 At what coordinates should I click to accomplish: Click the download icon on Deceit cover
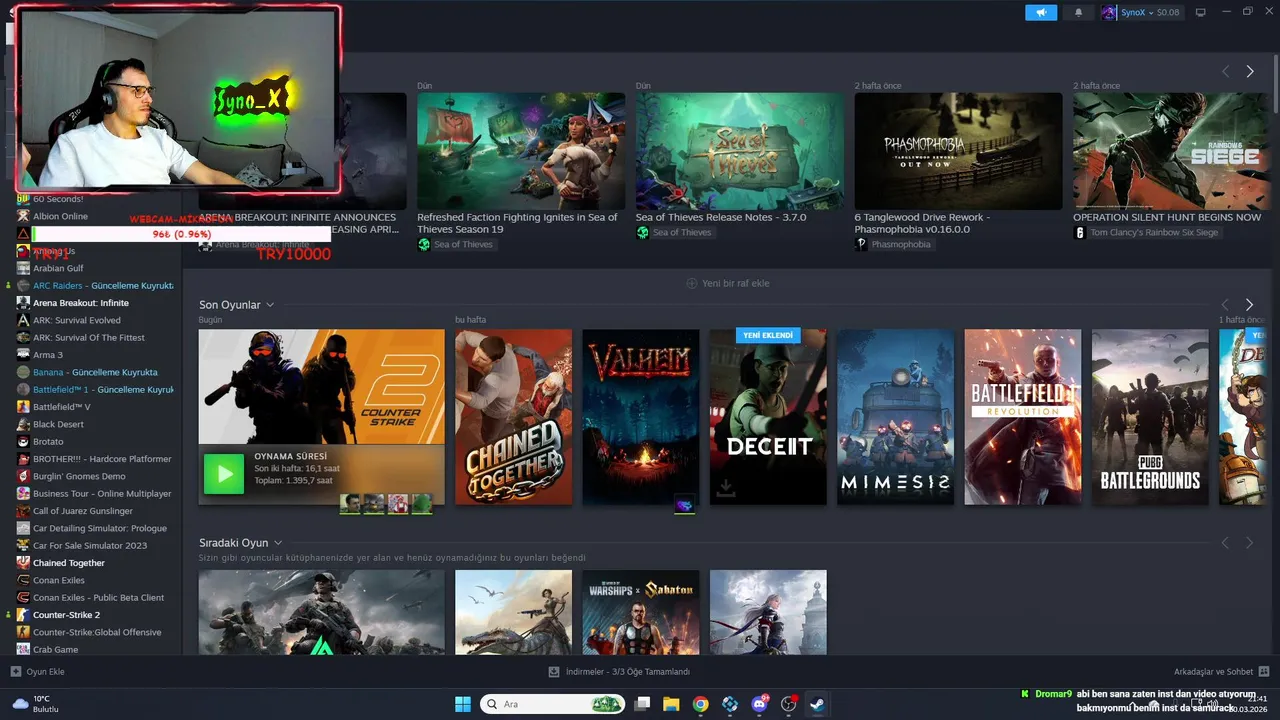coord(726,488)
